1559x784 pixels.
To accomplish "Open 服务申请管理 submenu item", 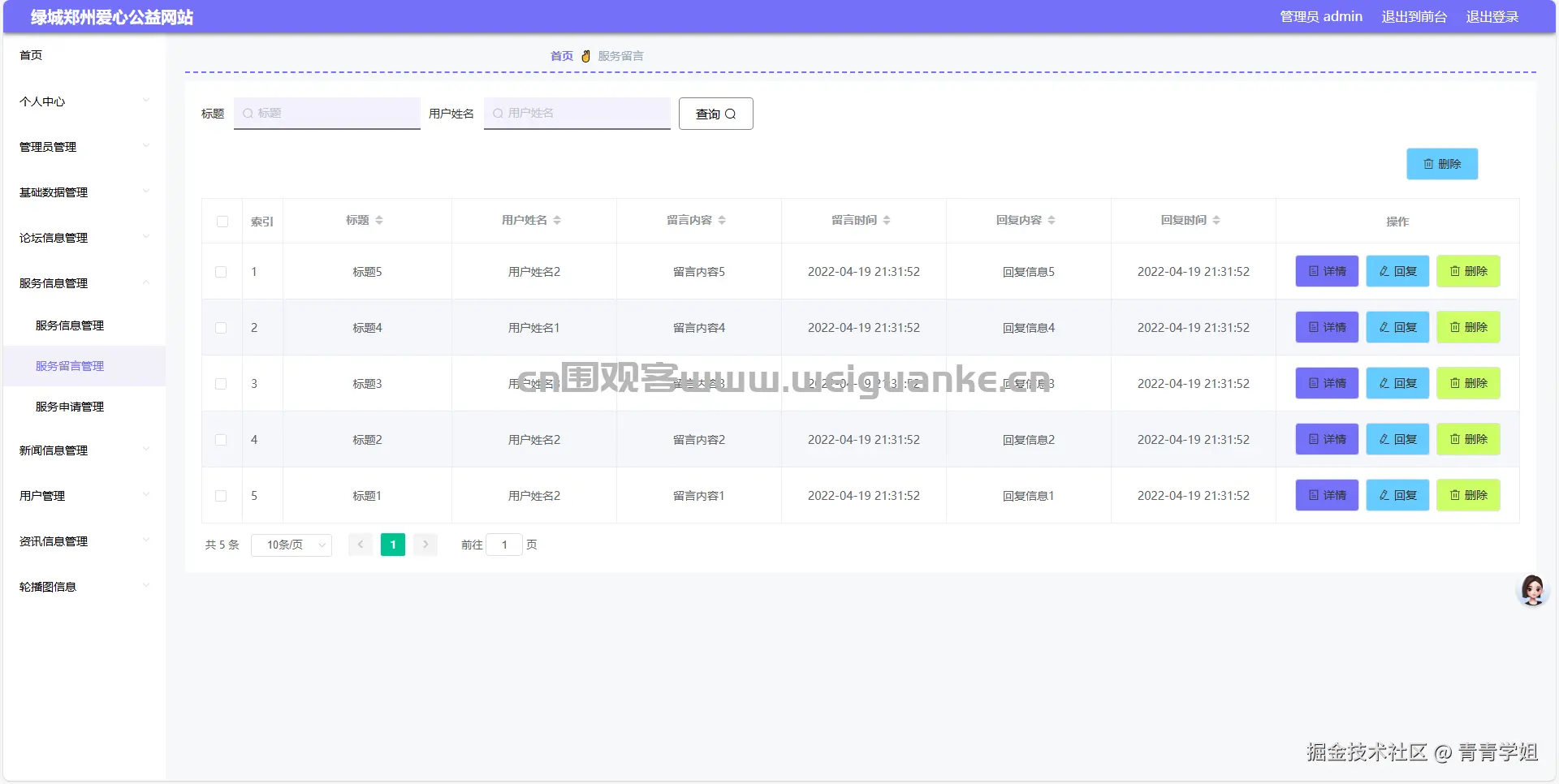I will click(84, 407).
